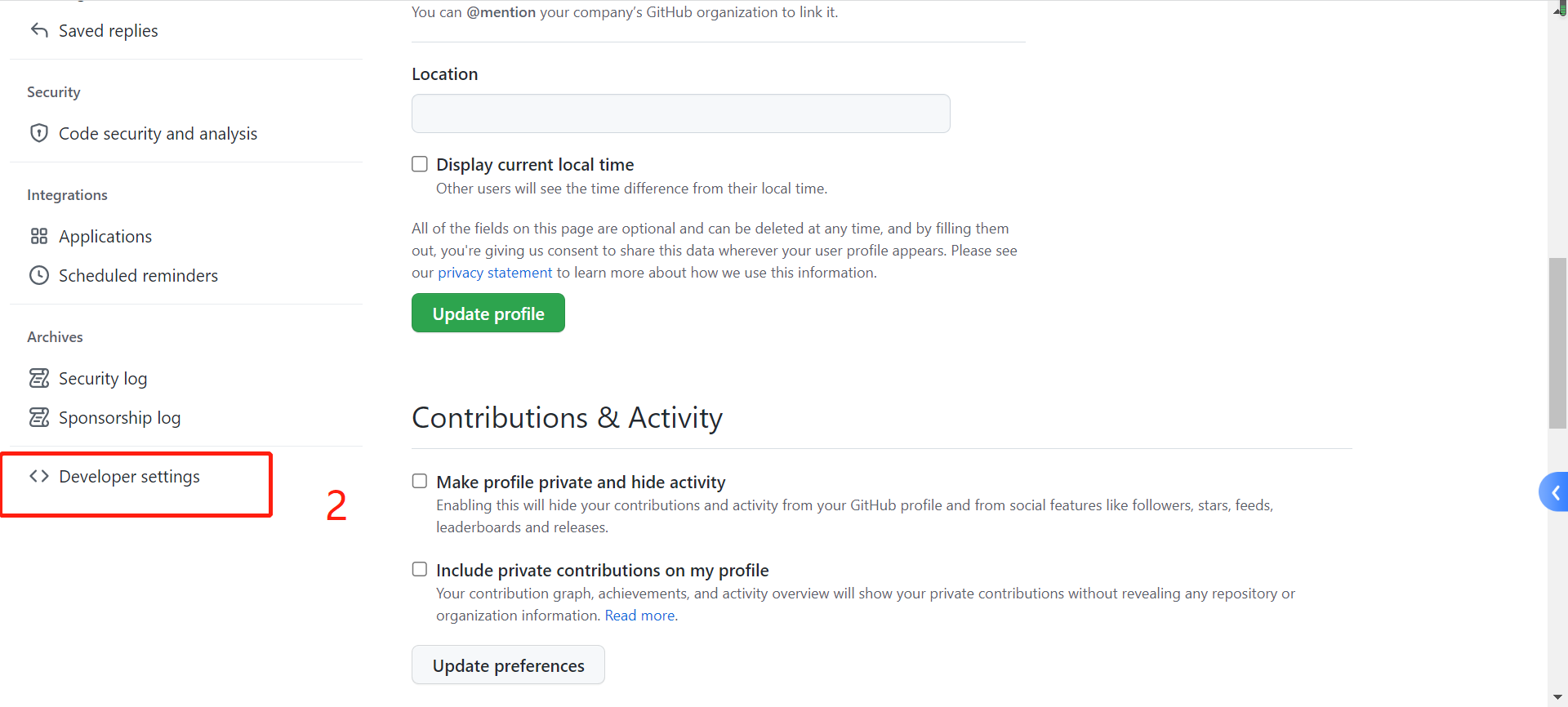The width and height of the screenshot is (1568, 707).
Task: Click the clock icon for Scheduled reminders
Action: point(39,275)
